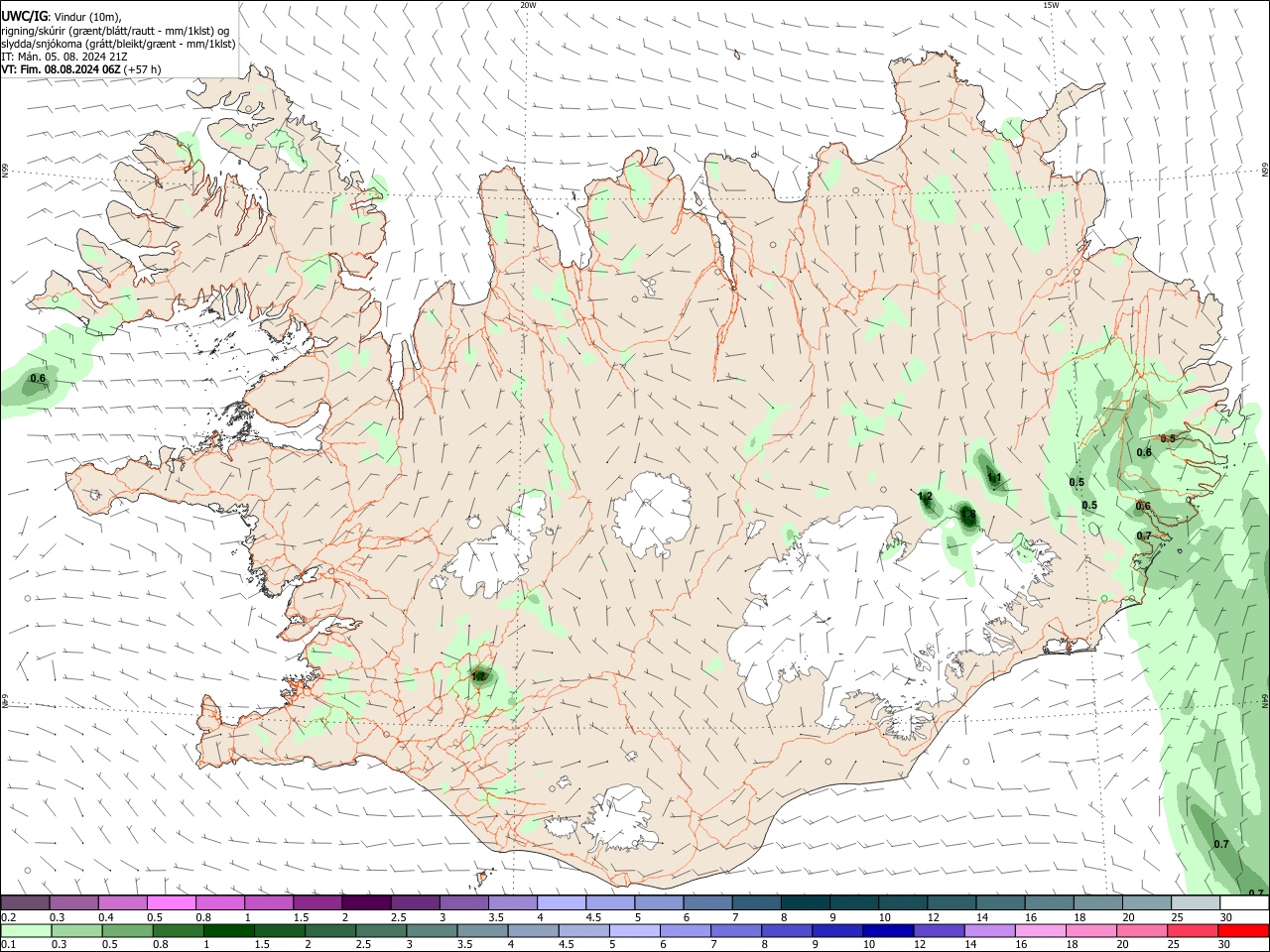Click the '15W' longitude label at the top

pyautogui.click(x=1051, y=5)
